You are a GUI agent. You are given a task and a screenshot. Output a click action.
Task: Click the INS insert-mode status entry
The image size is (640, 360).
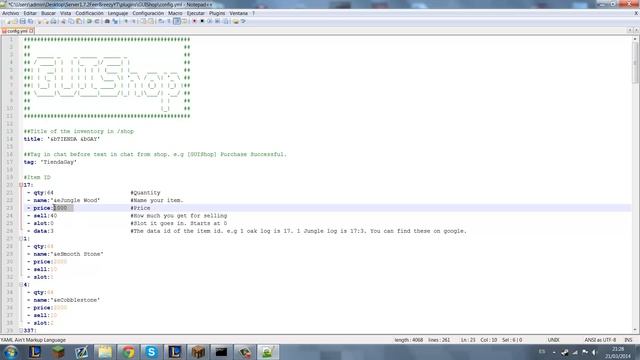(628, 340)
